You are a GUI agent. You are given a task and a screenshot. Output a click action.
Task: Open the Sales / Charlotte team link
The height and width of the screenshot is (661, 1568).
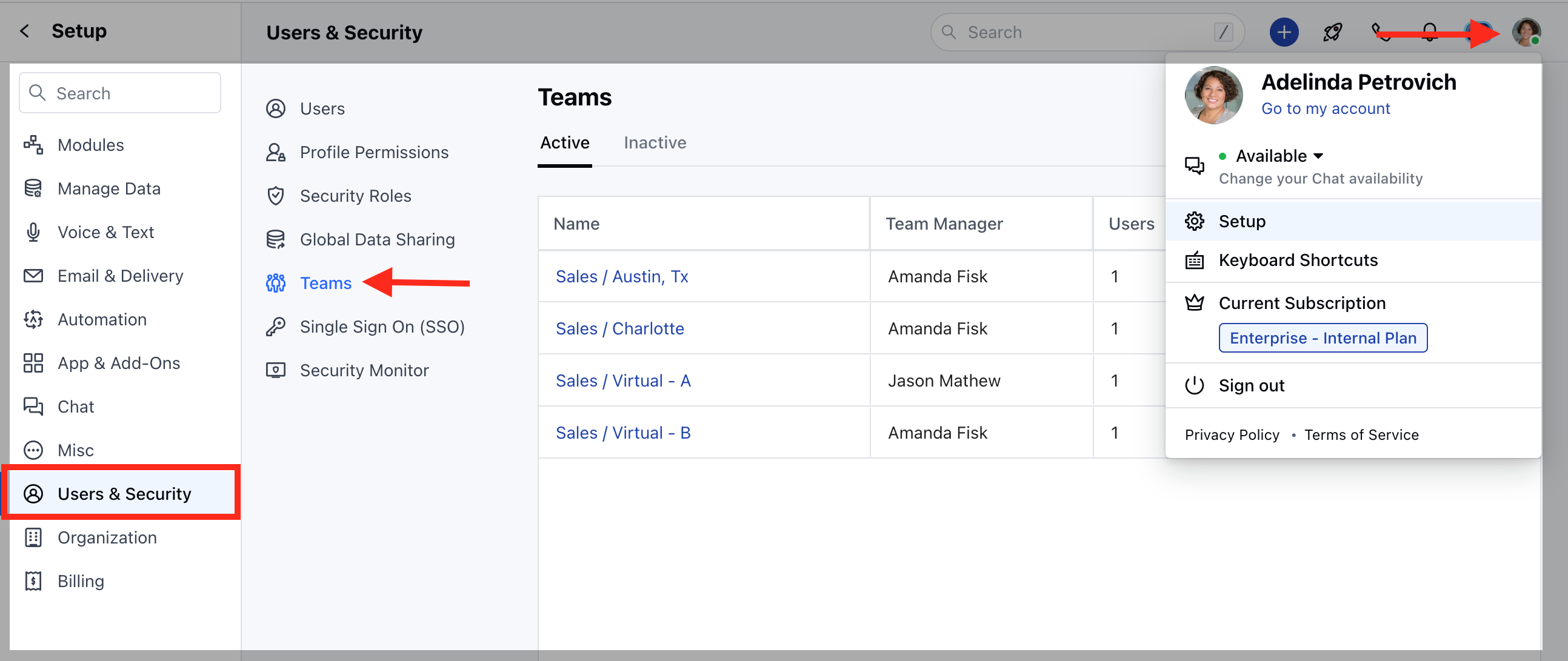619,328
